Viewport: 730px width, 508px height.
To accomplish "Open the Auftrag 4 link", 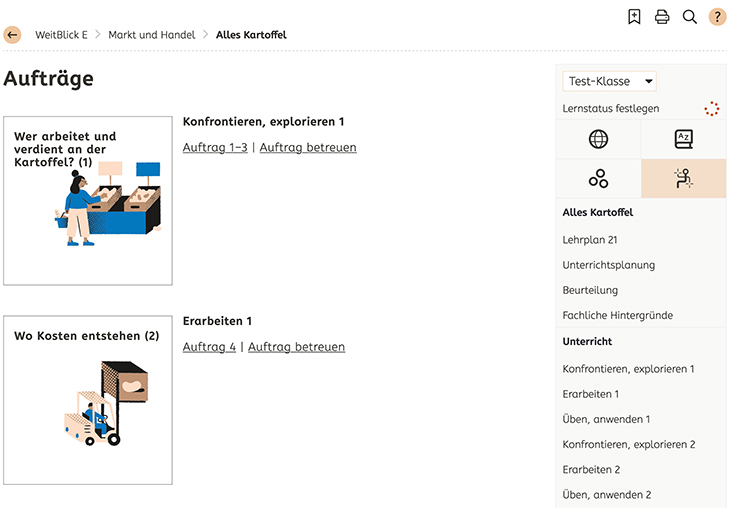I will tap(210, 347).
